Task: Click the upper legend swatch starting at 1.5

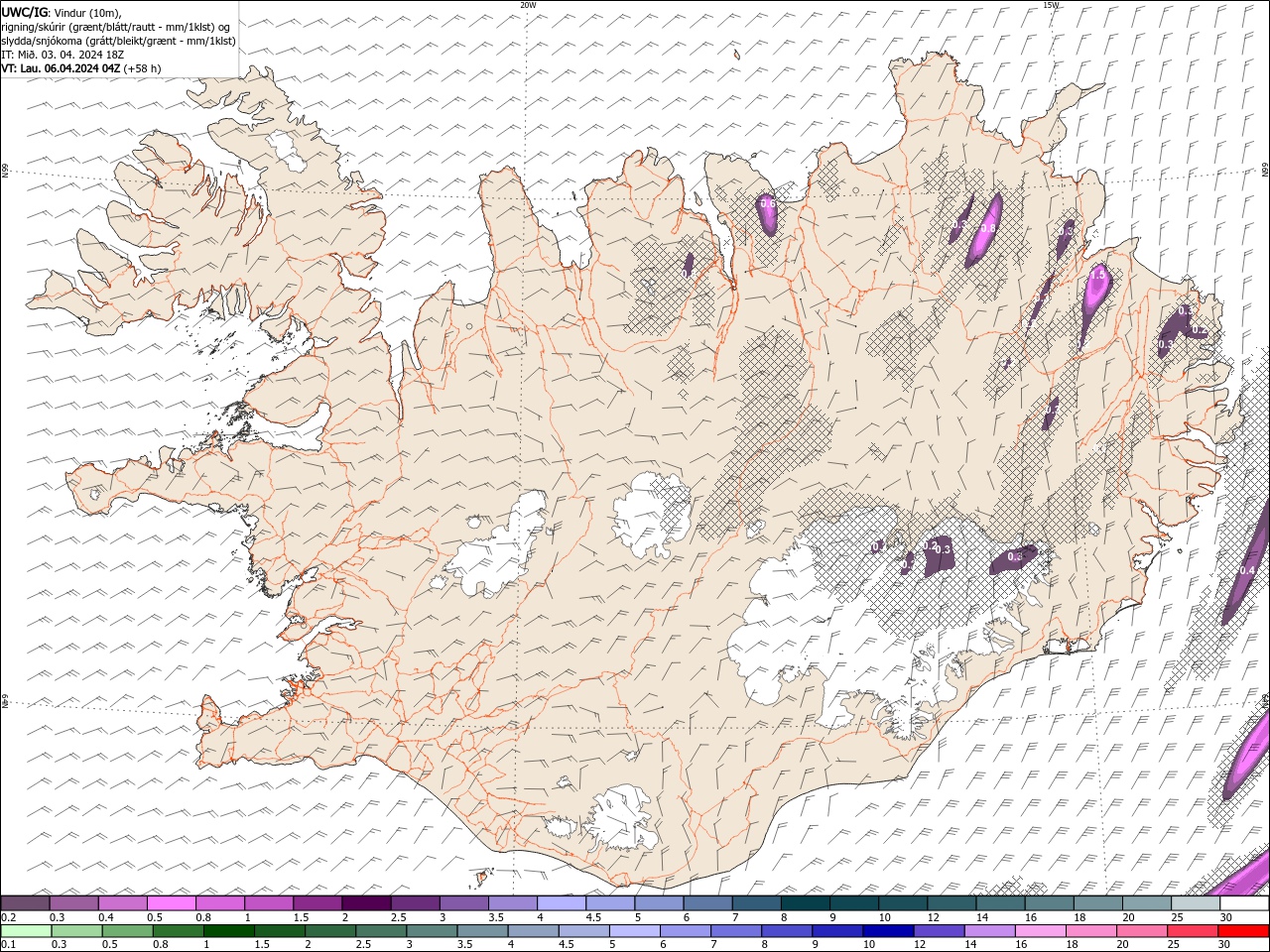Action: pyautogui.click(x=317, y=903)
